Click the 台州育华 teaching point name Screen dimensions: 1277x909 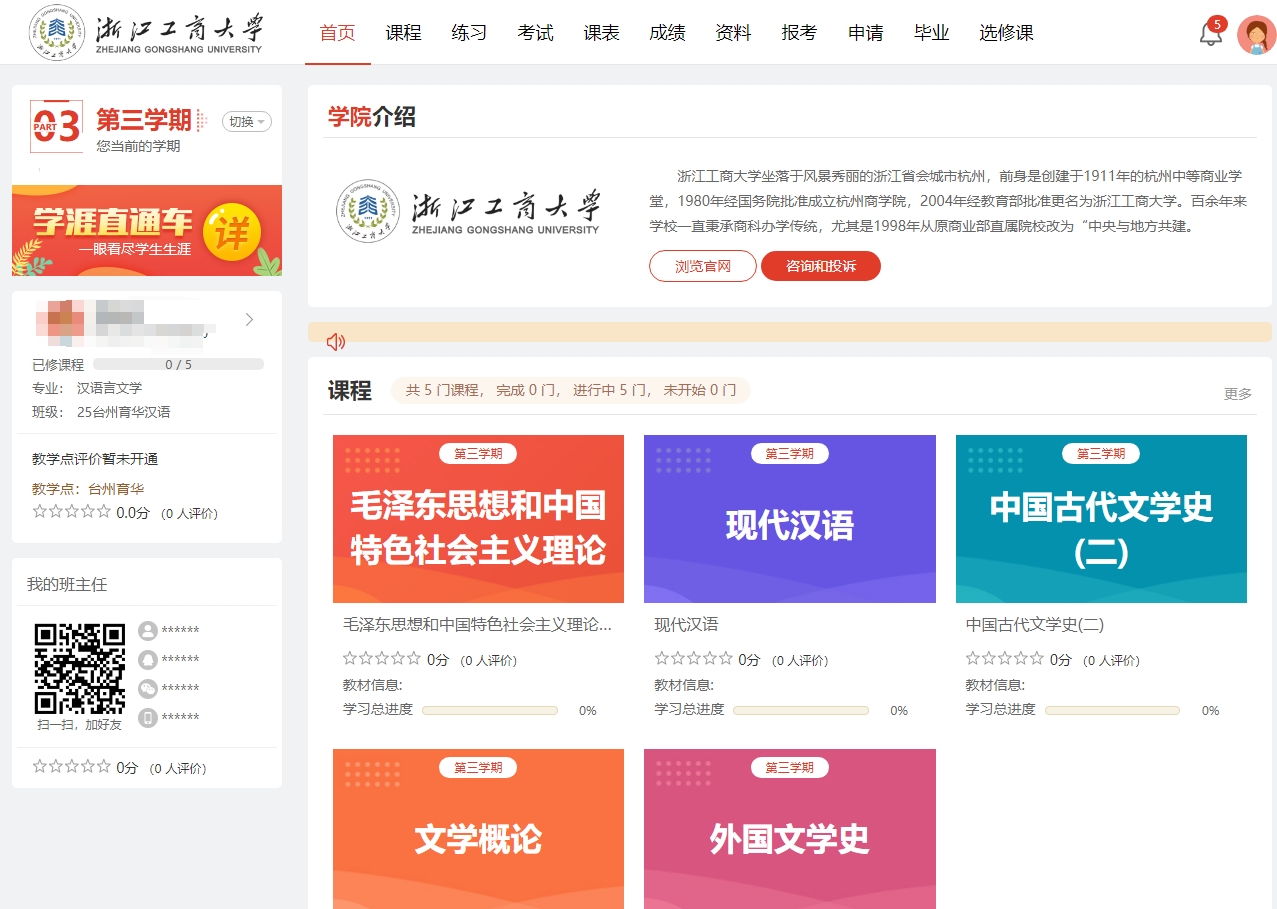(116, 489)
